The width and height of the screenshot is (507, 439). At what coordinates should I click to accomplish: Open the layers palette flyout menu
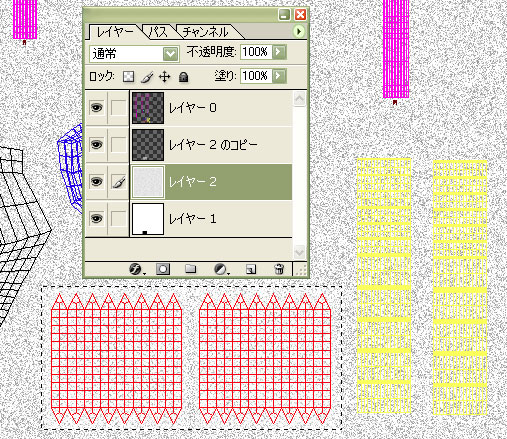299,32
